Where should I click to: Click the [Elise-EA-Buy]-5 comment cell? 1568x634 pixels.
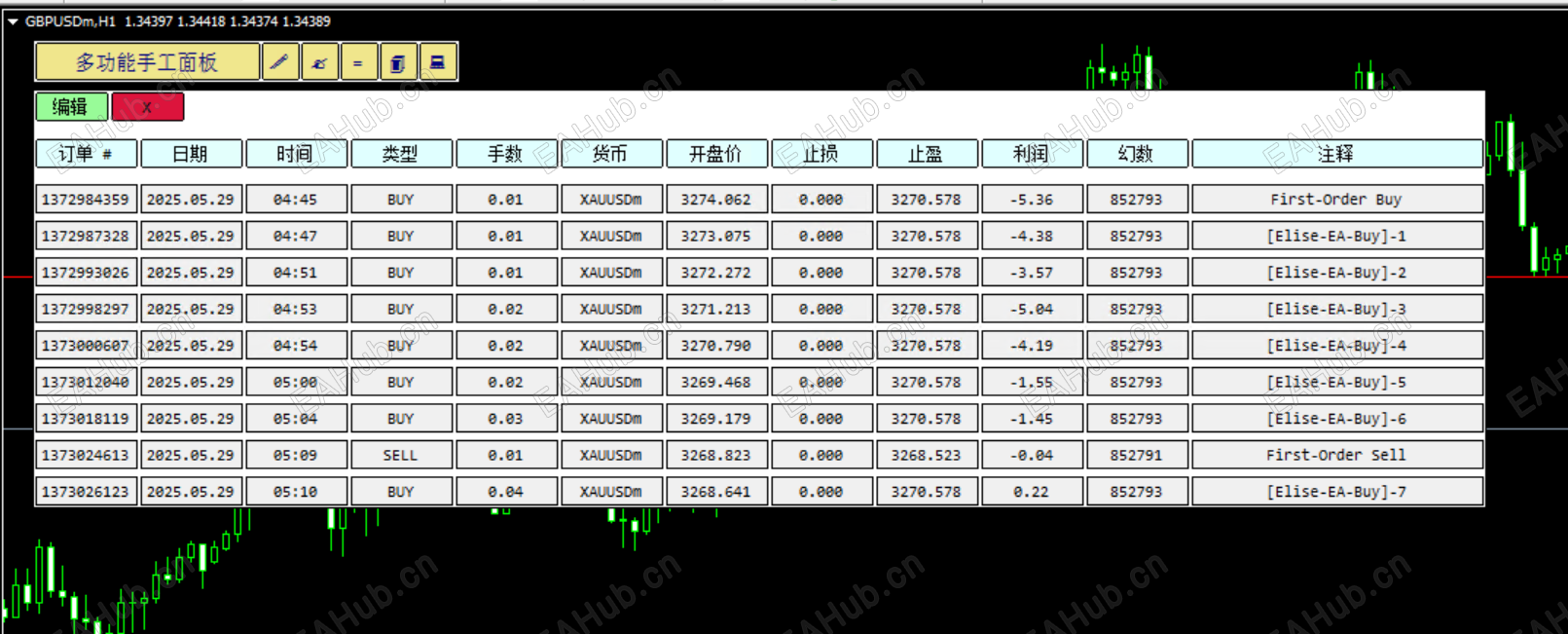point(1337,382)
